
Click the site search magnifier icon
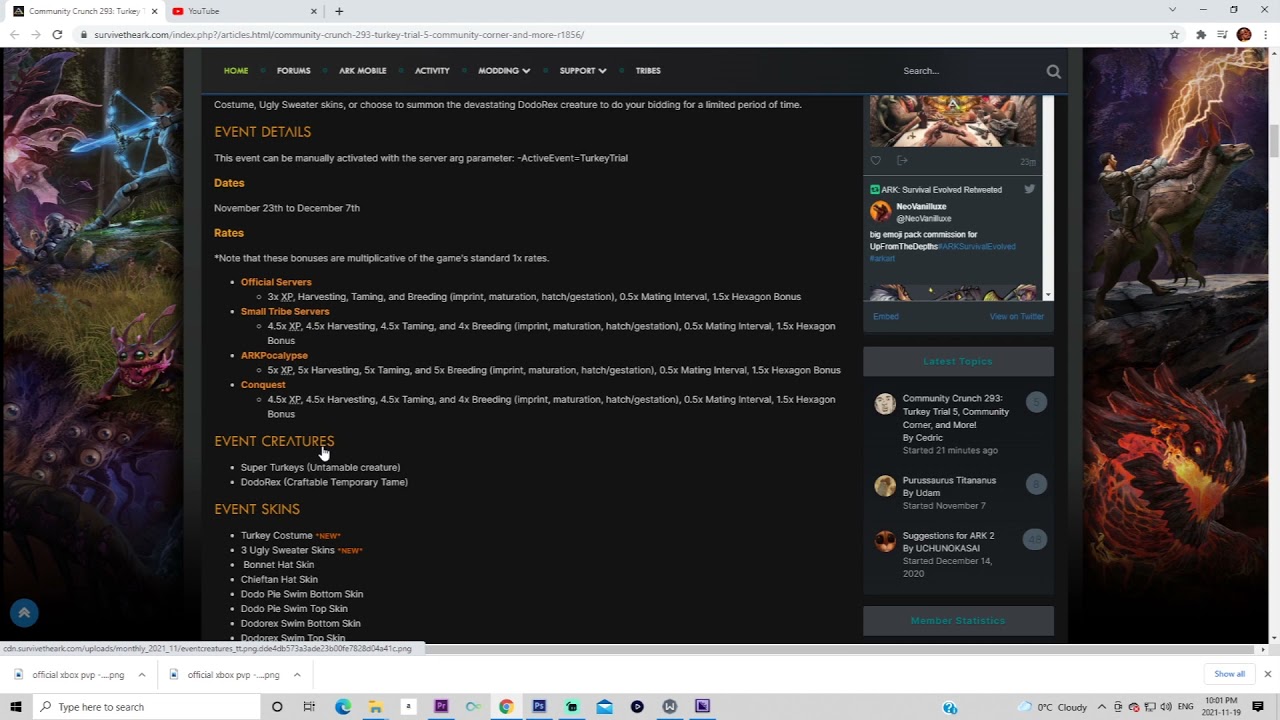[x=1053, y=71]
